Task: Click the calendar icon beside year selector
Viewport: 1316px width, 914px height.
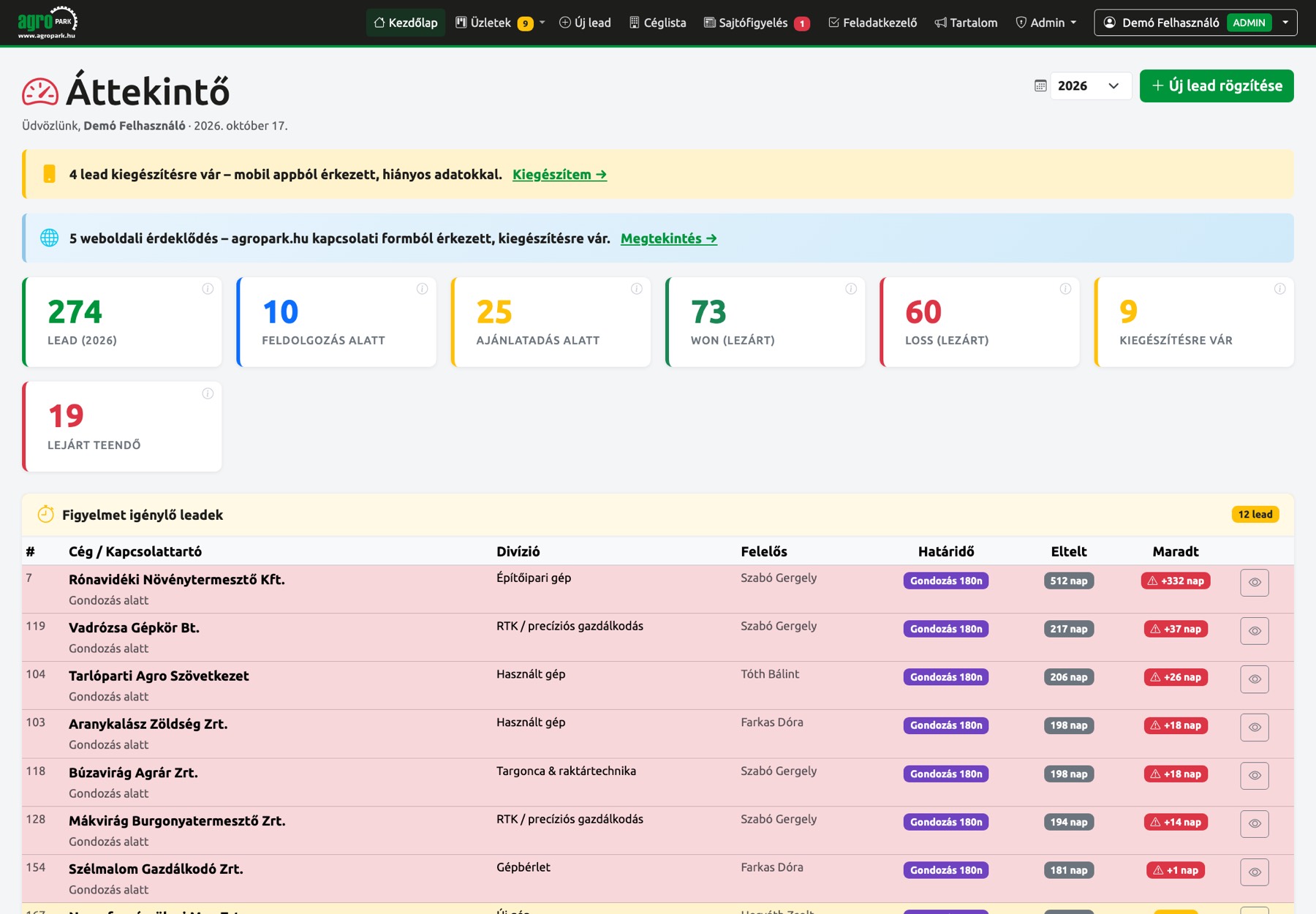Action: click(1040, 86)
